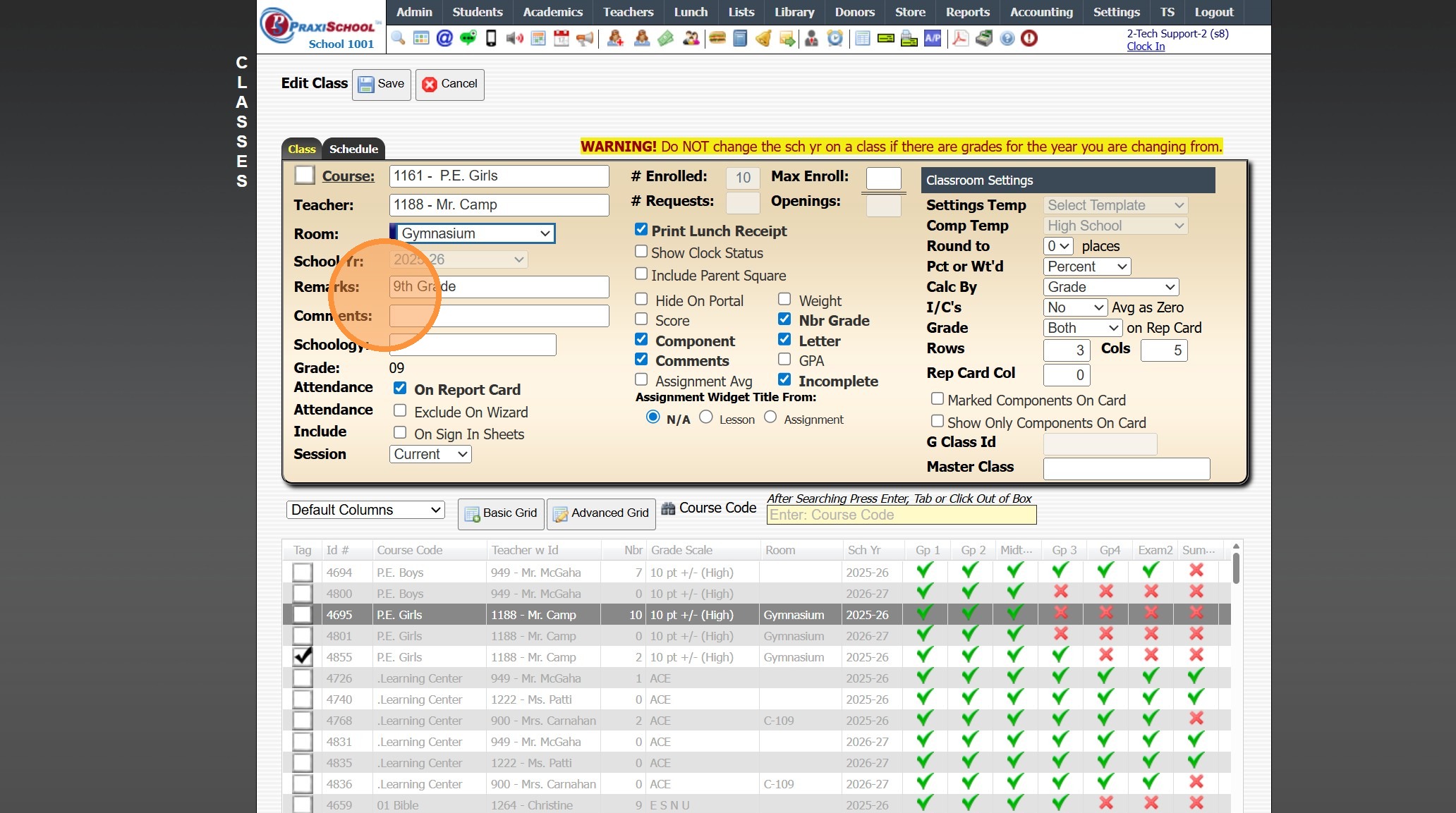This screenshot has height=813, width=1456.
Task: Enable the Show Clock Status checkbox
Action: tap(641, 252)
